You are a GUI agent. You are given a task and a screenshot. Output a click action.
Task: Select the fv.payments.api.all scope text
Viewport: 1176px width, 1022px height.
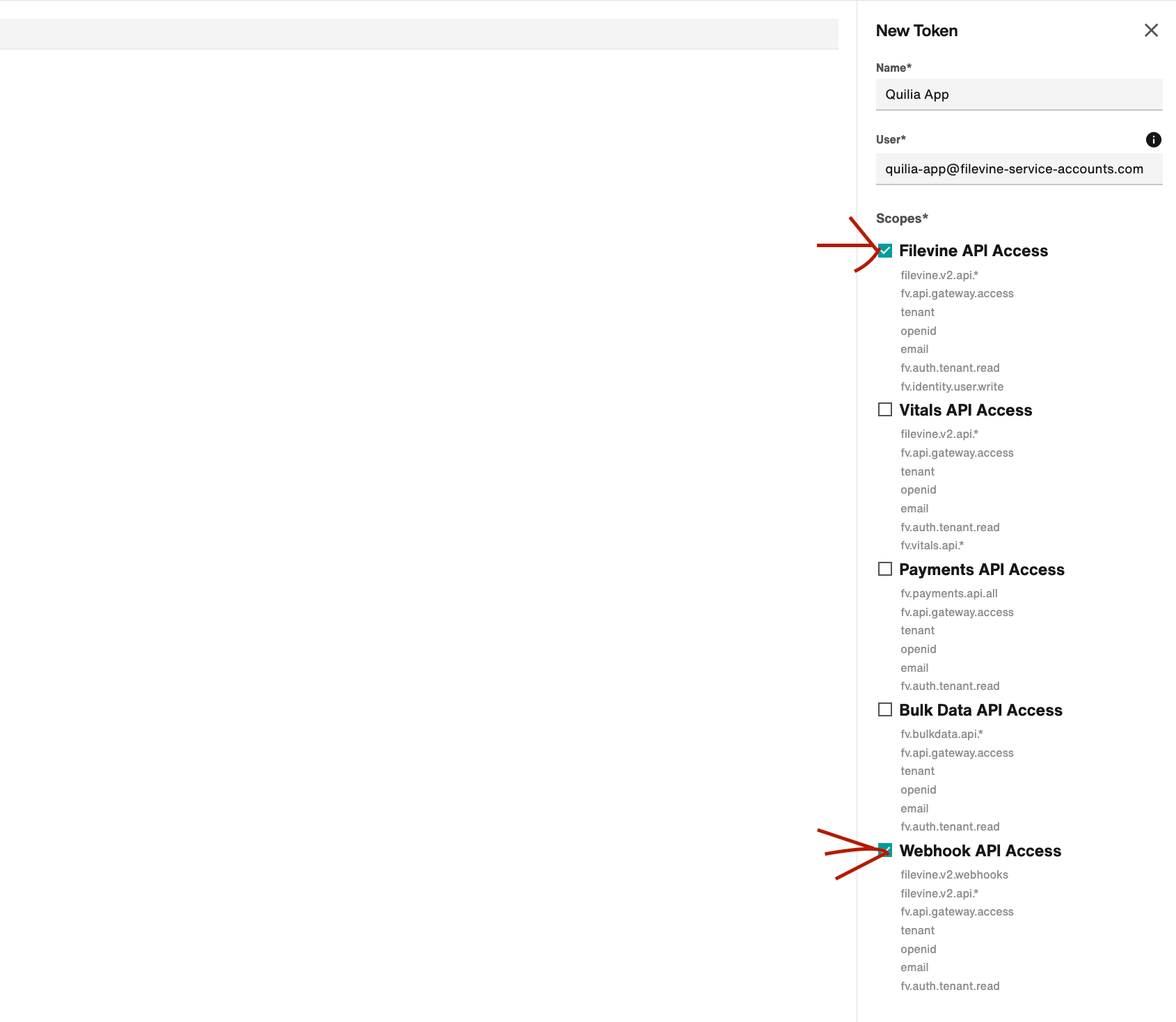tap(949, 593)
